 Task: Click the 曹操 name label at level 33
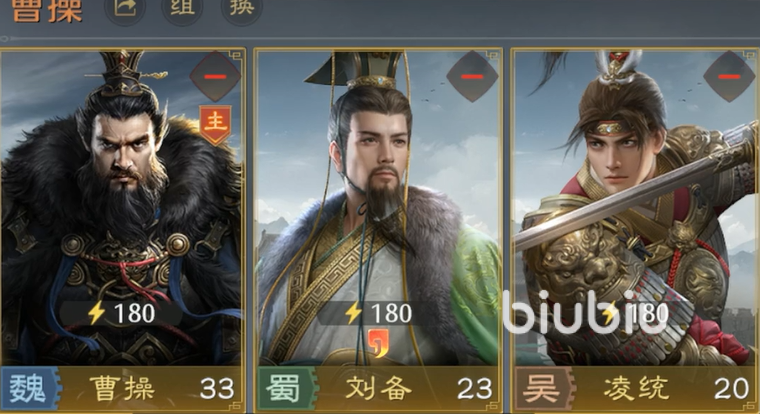(122, 389)
